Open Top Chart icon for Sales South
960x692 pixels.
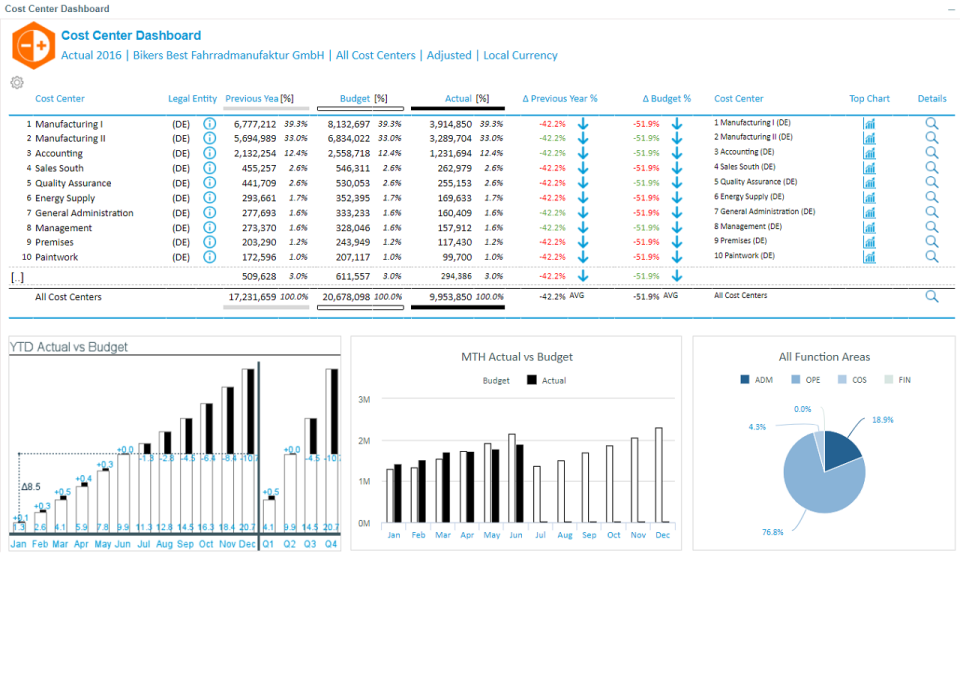pos(869,168)
